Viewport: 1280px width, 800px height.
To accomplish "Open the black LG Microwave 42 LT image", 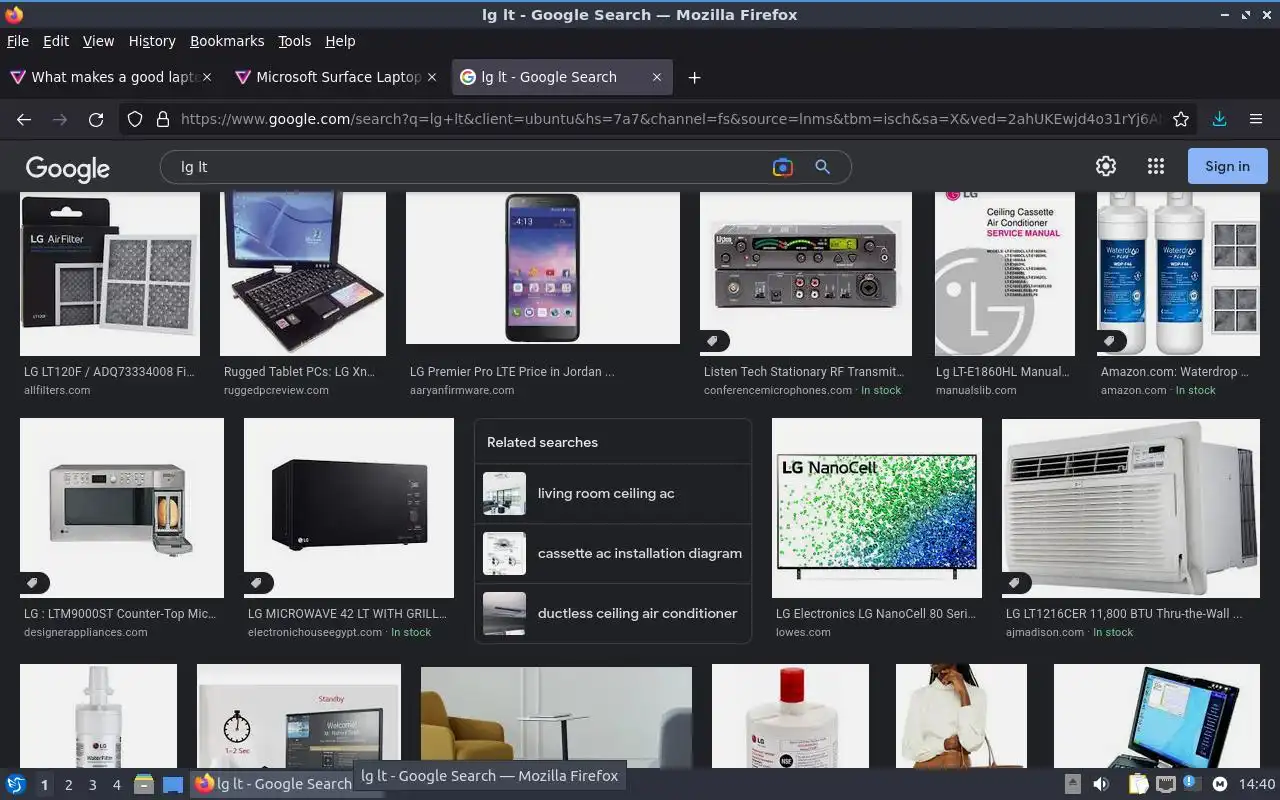I will coord(349,508).
